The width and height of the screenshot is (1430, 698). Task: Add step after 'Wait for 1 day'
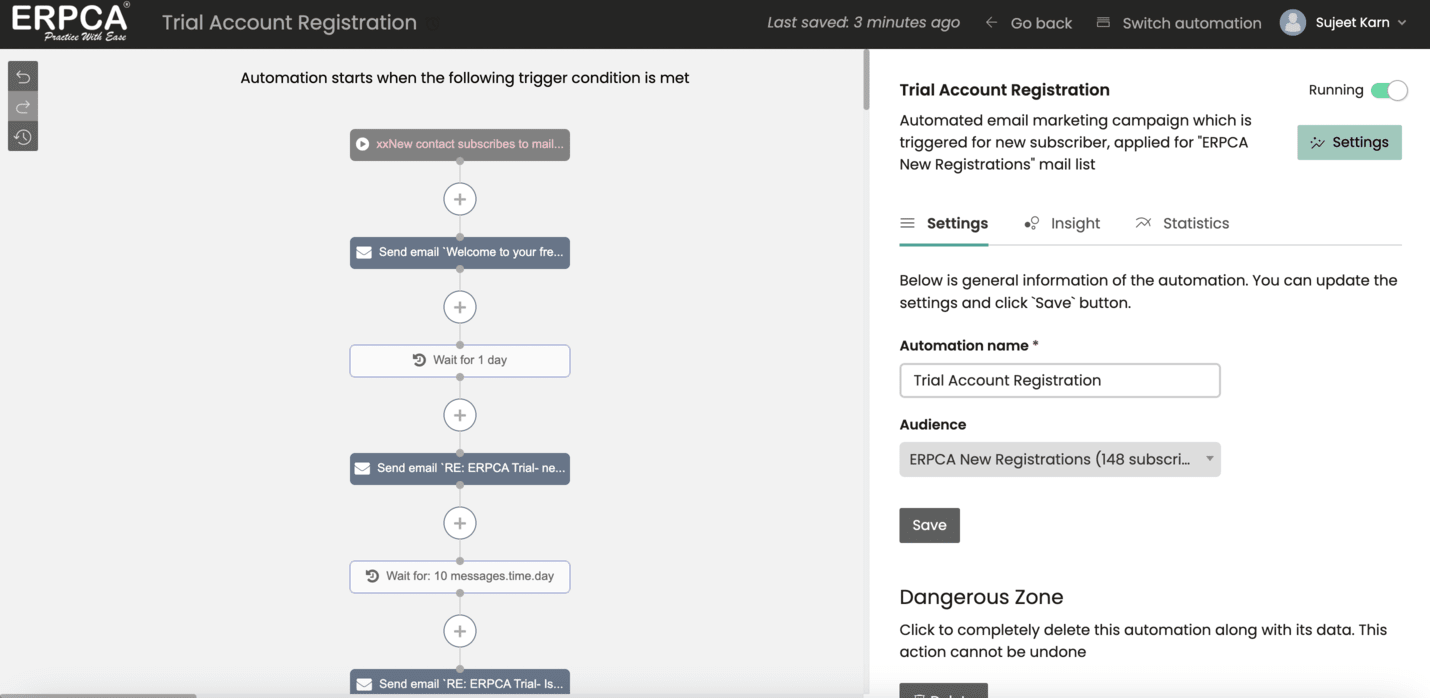tap(460, 415)
